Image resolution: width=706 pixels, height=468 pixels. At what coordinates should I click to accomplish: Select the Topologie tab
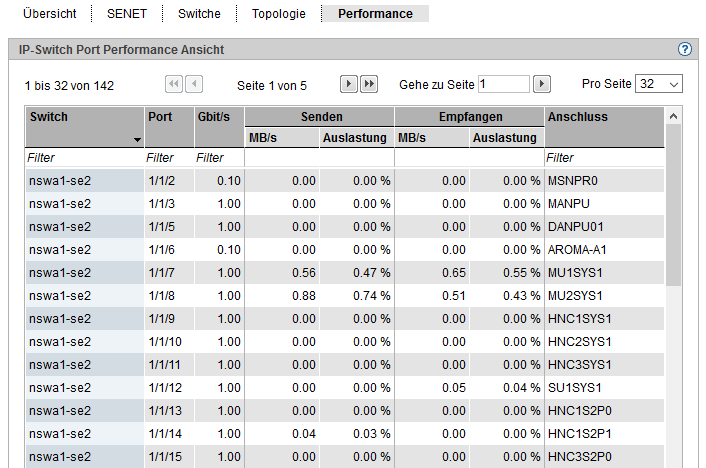279,14
